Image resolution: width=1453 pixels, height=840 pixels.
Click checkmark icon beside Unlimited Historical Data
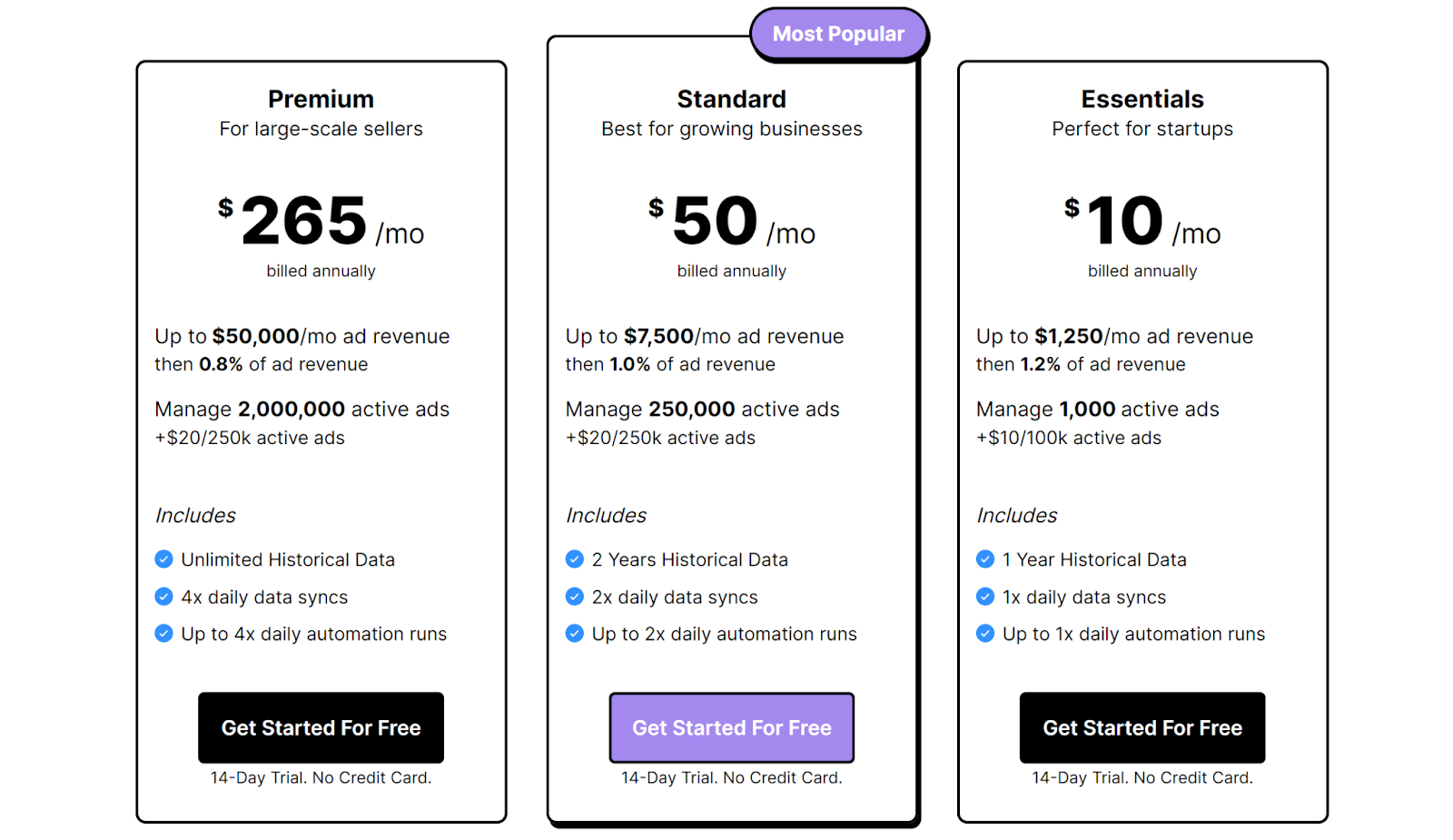point(163,559)
